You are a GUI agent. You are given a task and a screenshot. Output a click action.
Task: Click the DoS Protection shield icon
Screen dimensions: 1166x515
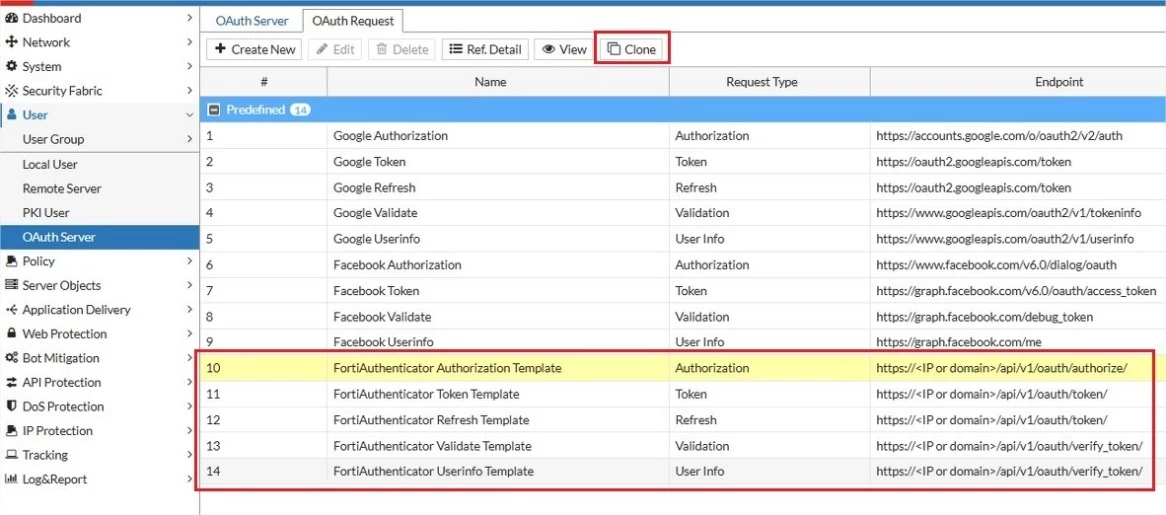click(11, 407)
